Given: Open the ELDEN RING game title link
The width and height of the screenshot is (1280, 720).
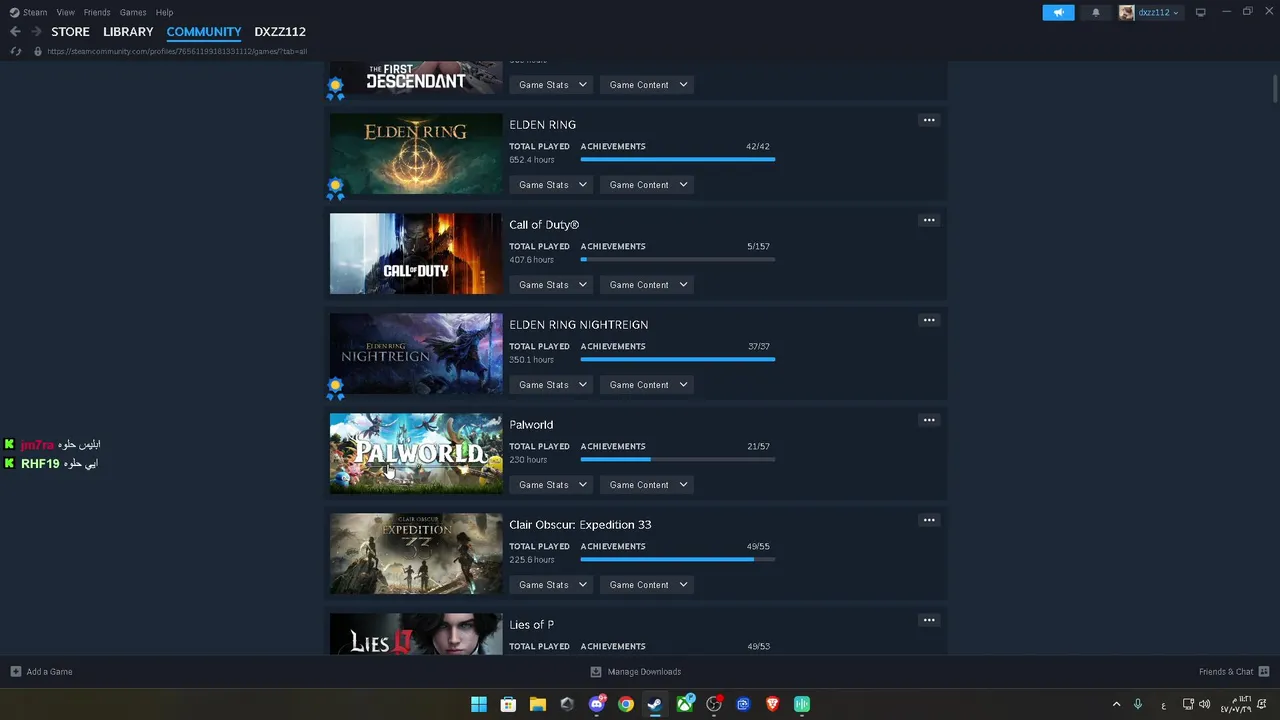Looking at the screenshot, I should (x=542, y=125).
